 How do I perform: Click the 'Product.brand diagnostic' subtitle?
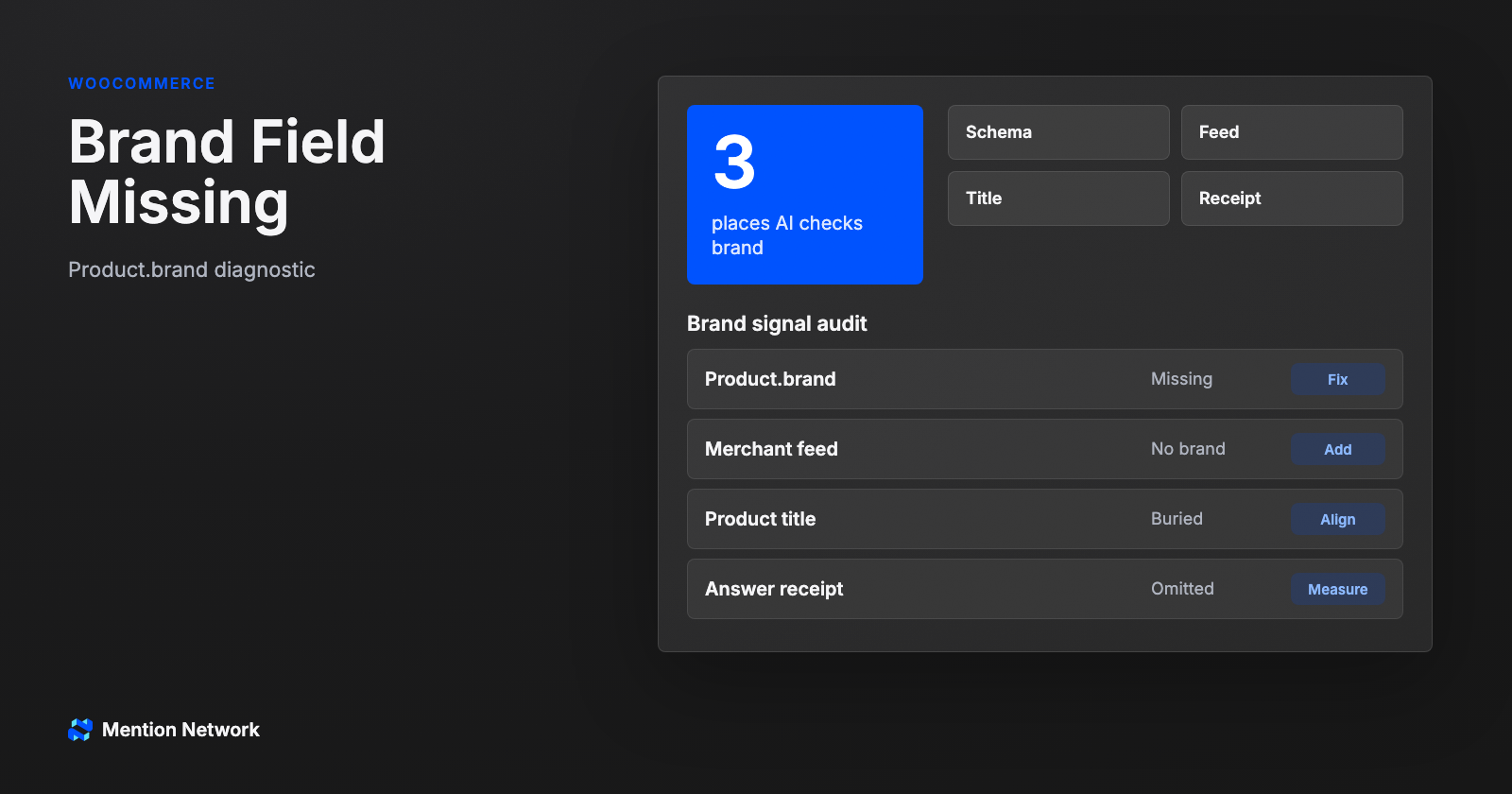click(x=192, y=269)
